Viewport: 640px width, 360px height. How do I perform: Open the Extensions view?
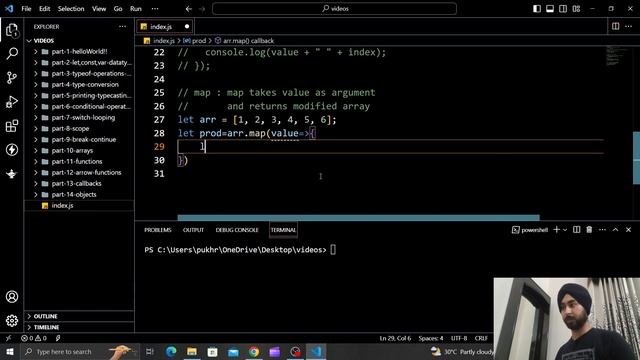click(x=12, y=126)
